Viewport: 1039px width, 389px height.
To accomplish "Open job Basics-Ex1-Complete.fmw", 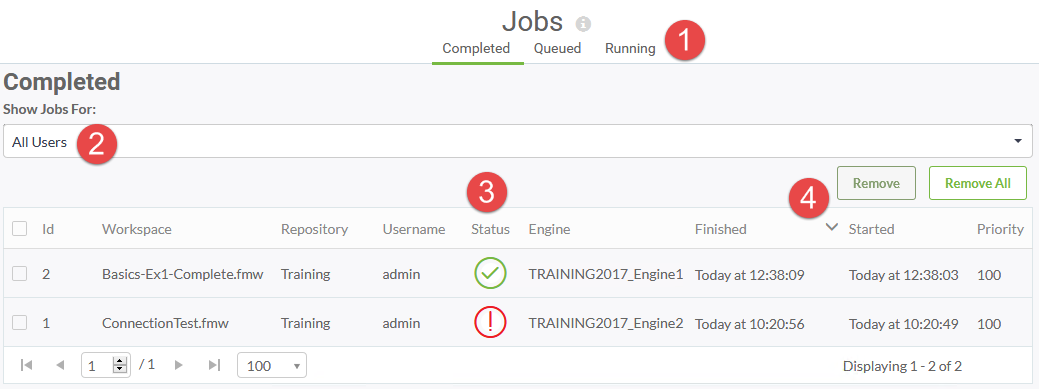I will point(183,274).
